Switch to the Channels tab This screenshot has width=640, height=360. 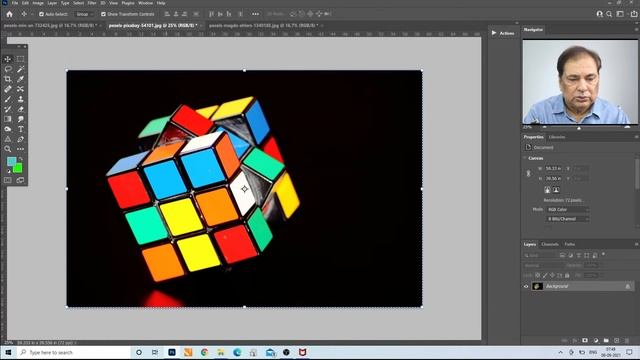click(x=550, y=244)
